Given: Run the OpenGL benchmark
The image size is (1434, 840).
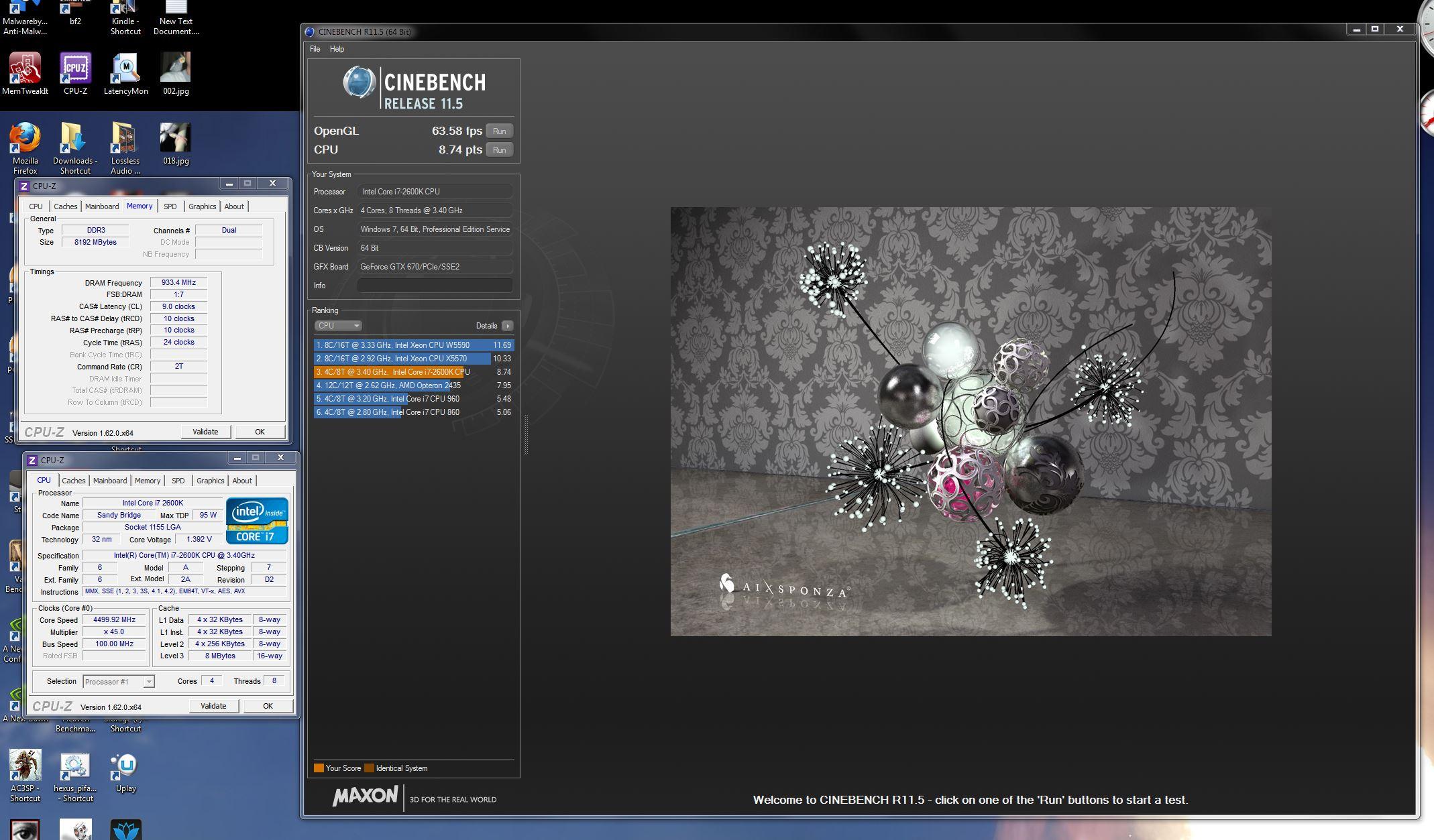Looking at the screenshot, I should click(499, 131).
